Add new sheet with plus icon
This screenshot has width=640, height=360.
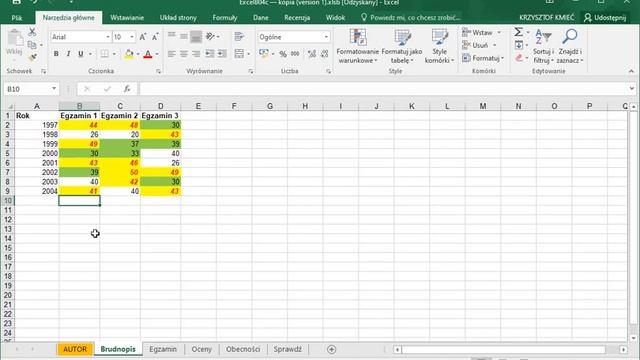click(331, 349)
